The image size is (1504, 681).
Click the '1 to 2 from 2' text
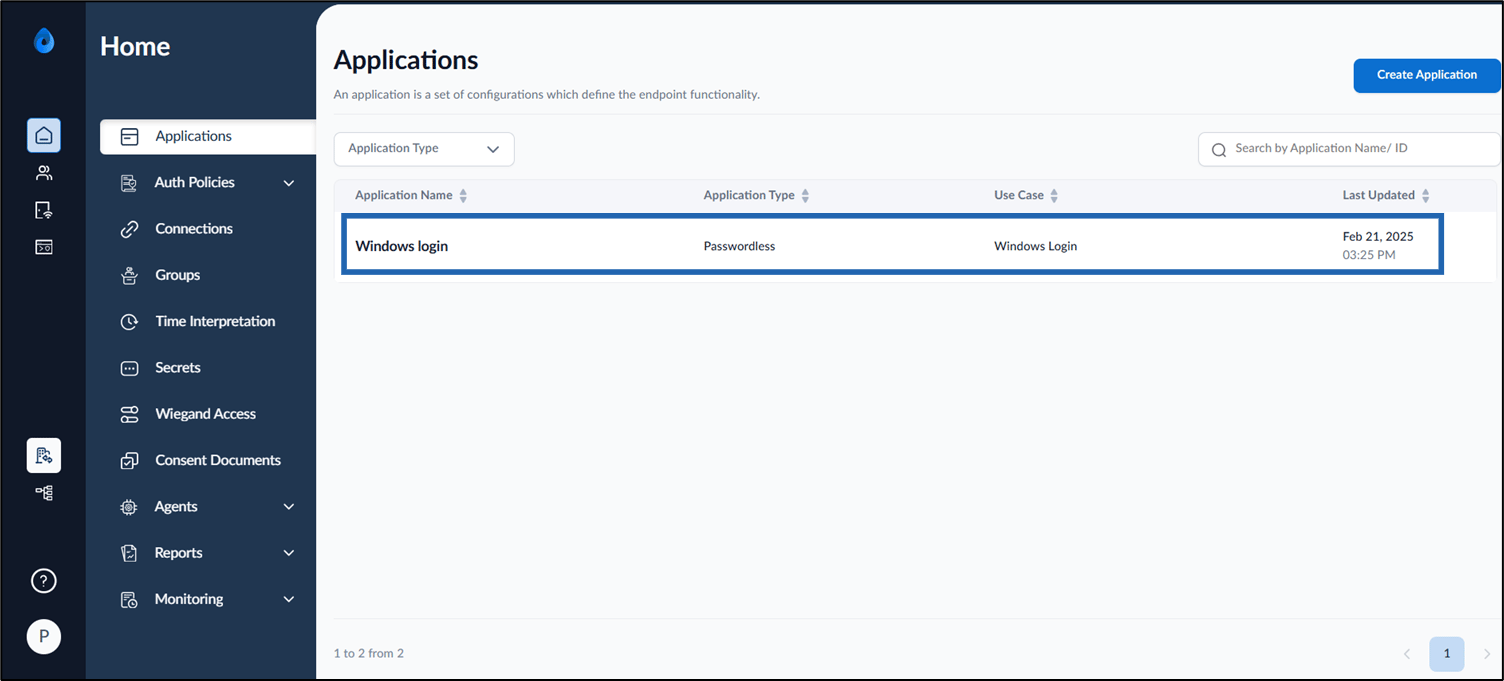tap(368, 653)
